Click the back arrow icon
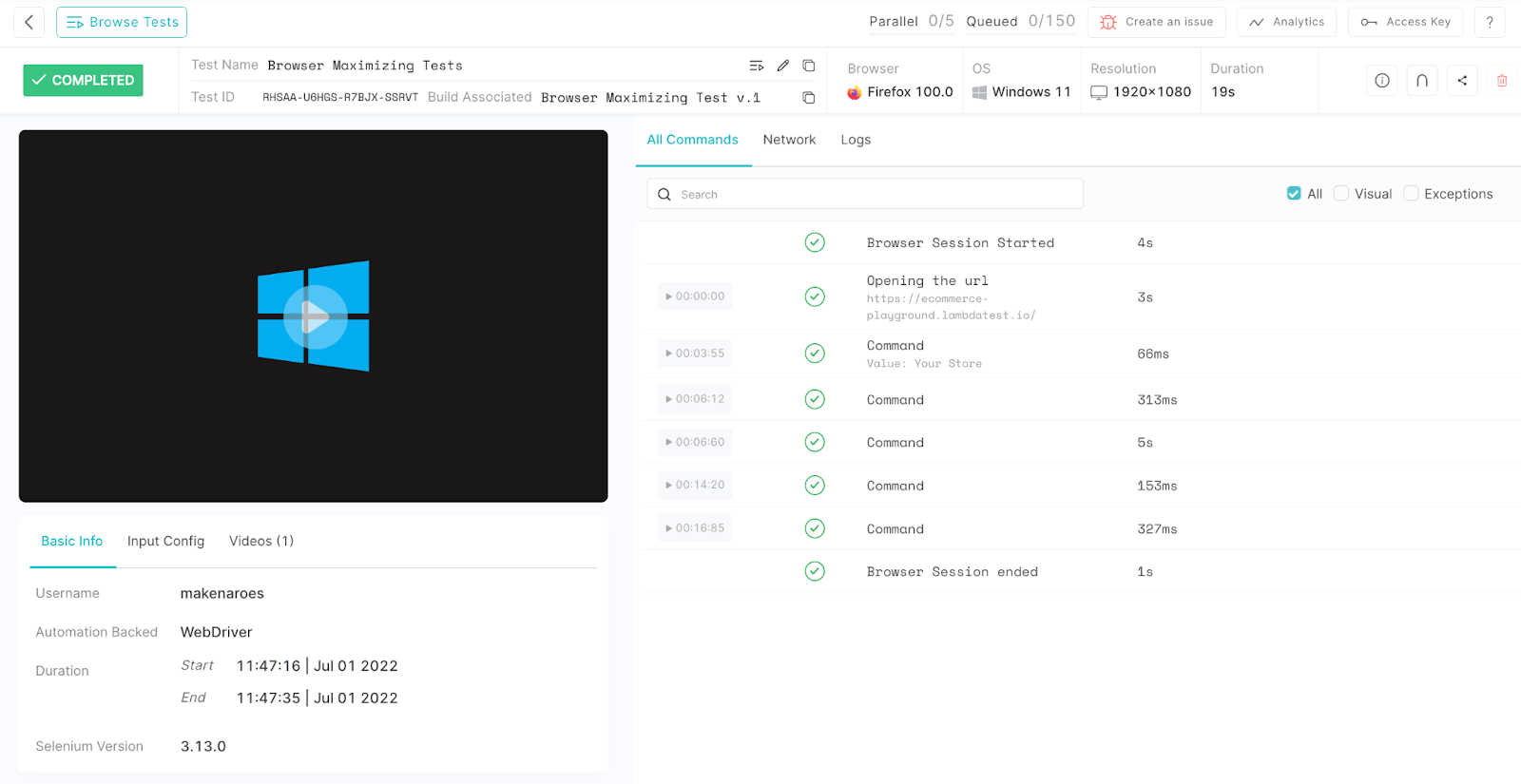The image size is (1521, 784). (29, 22)
